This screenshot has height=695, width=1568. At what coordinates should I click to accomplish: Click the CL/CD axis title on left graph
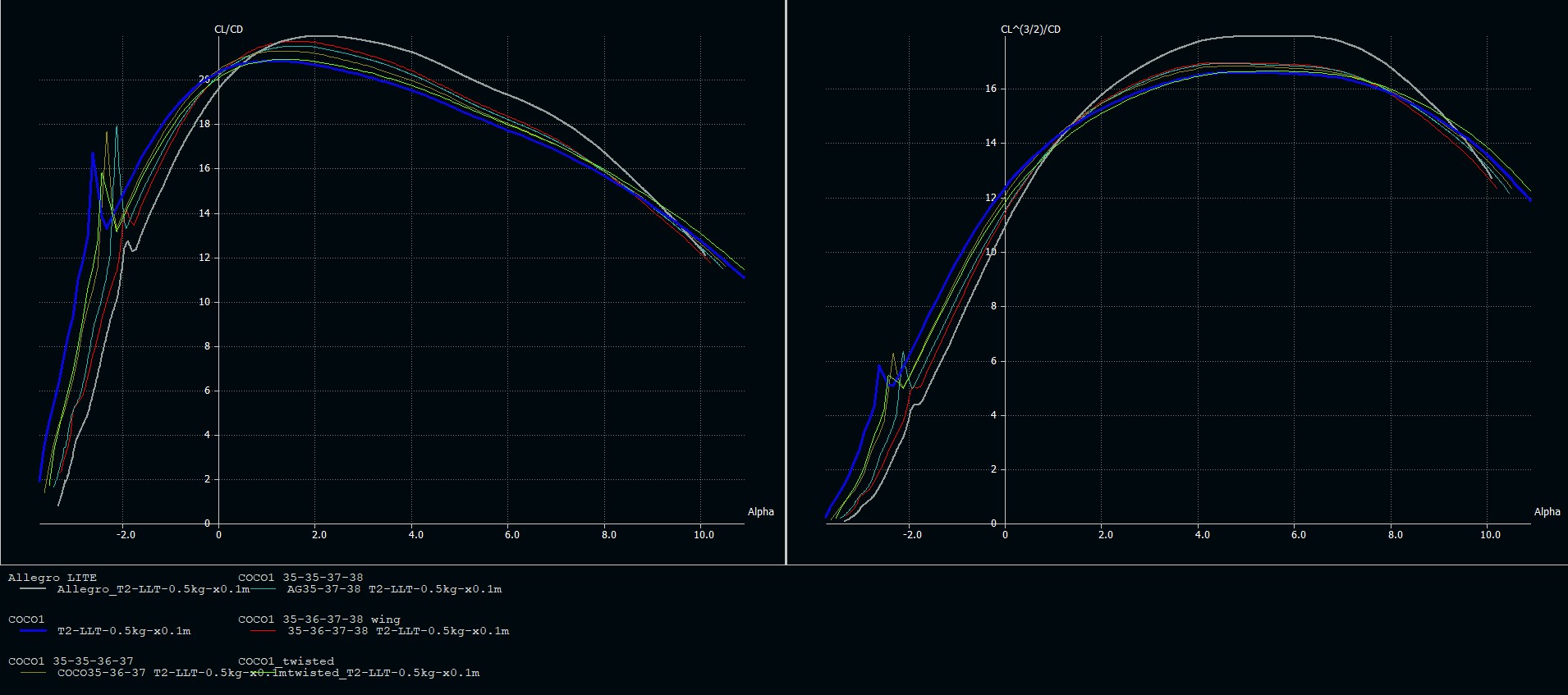pyautogui.click(x=228, y=30)
